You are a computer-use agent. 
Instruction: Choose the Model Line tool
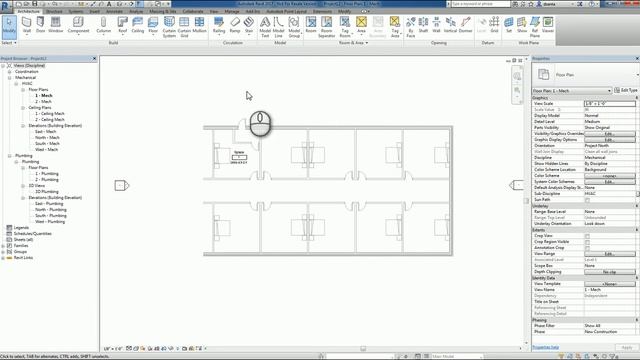[278, 27]
